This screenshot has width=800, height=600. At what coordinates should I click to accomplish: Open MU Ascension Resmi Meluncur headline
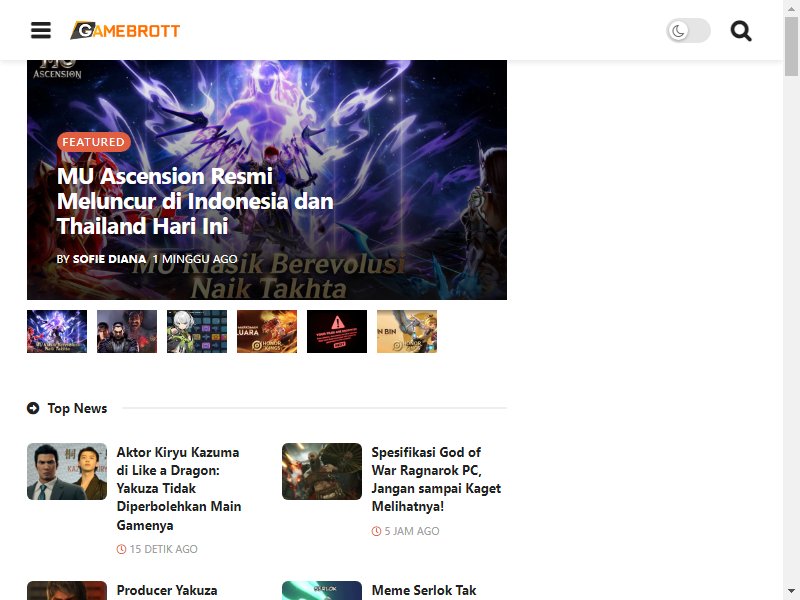point(195,201)
